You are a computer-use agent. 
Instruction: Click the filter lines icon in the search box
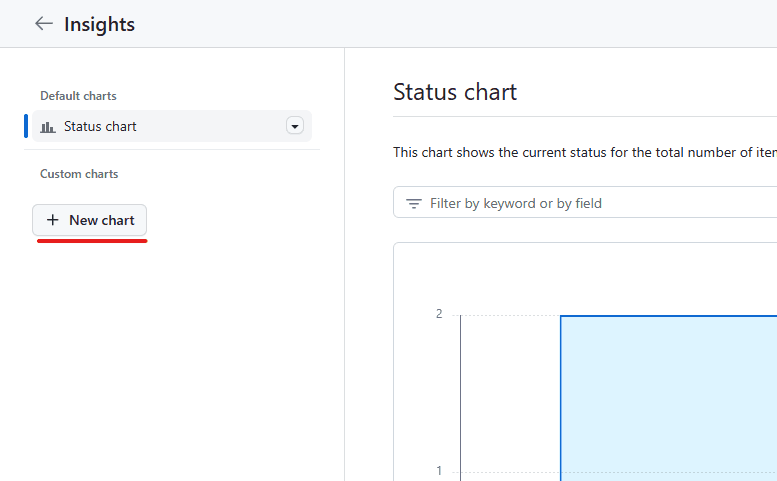413,203
